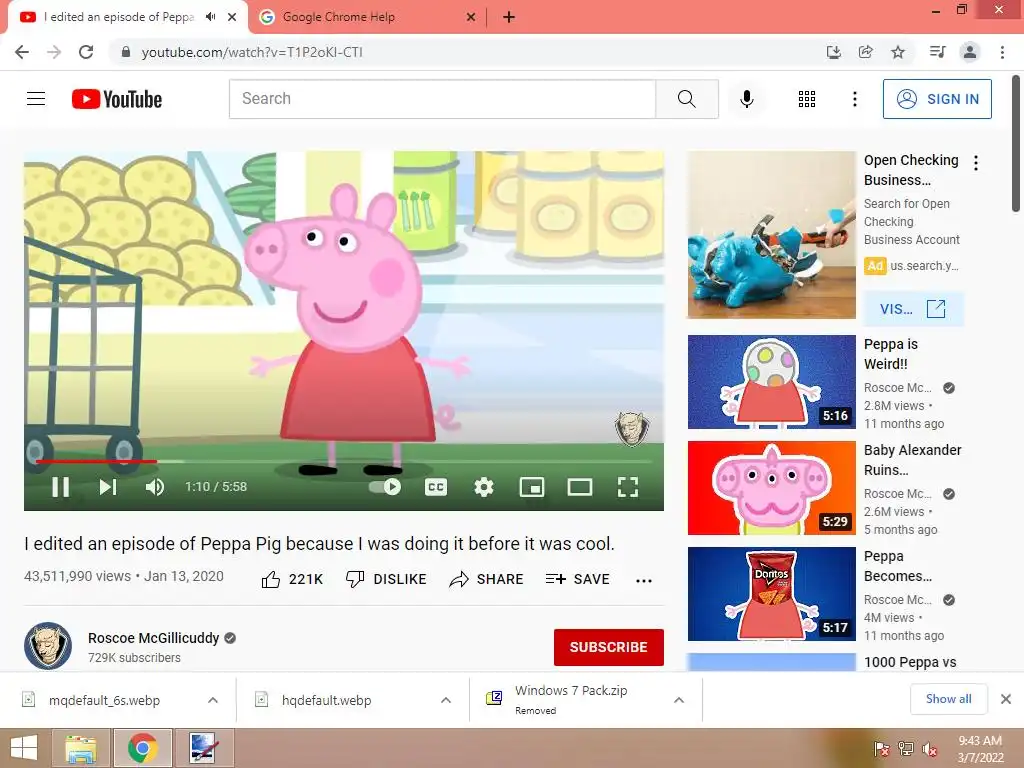Reload the current page
This screenshot has height=768, width=1024.
coord(86,52)
